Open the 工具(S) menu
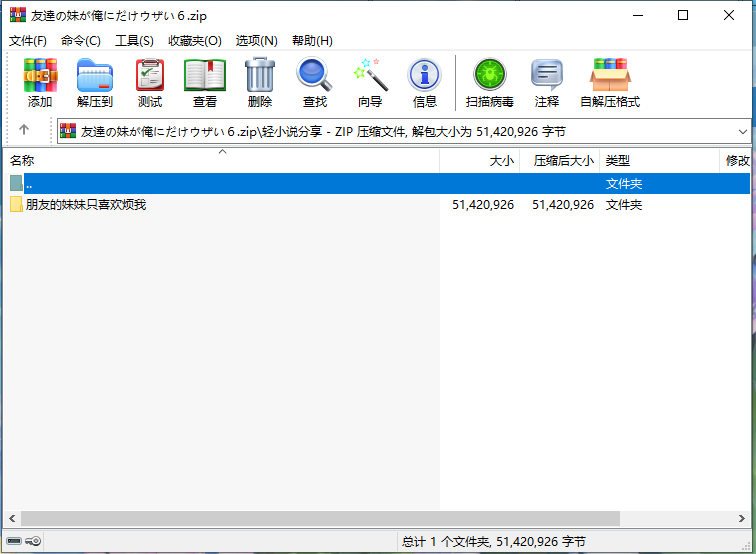Screen dimensions: 756x554 point(135,41)
